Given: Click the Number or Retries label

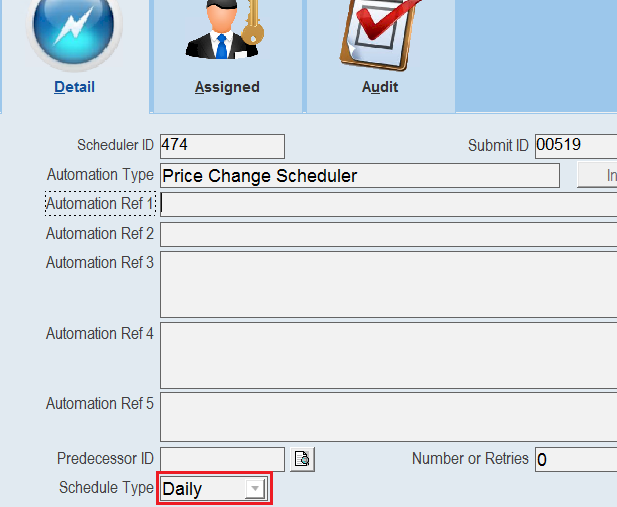Looking at the screenshot, I should point(470,459).
